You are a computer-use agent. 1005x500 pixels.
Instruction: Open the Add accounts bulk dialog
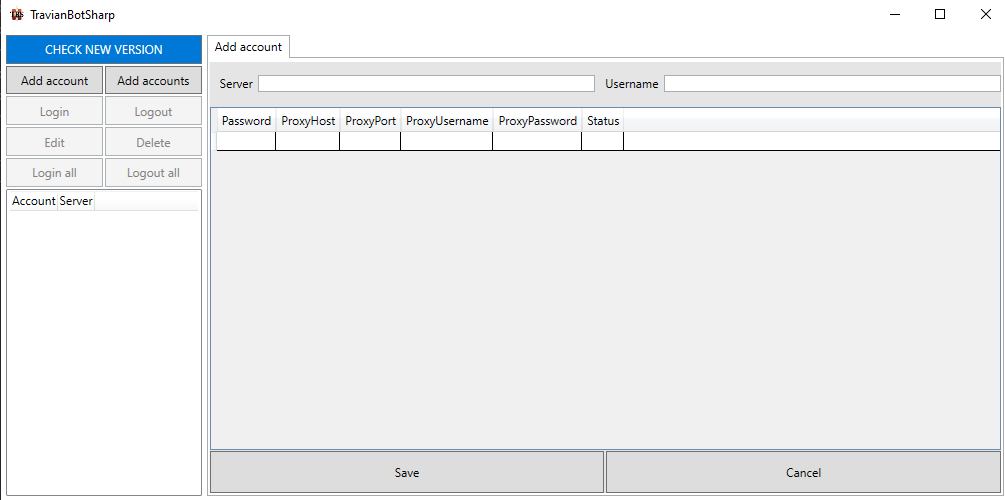(x=153, y=81)
